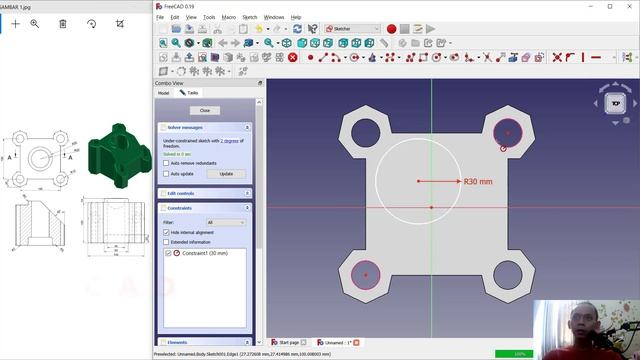Screen dimensions: 640x360
Task: Open the Sketch menu
Action: (249, 17)
